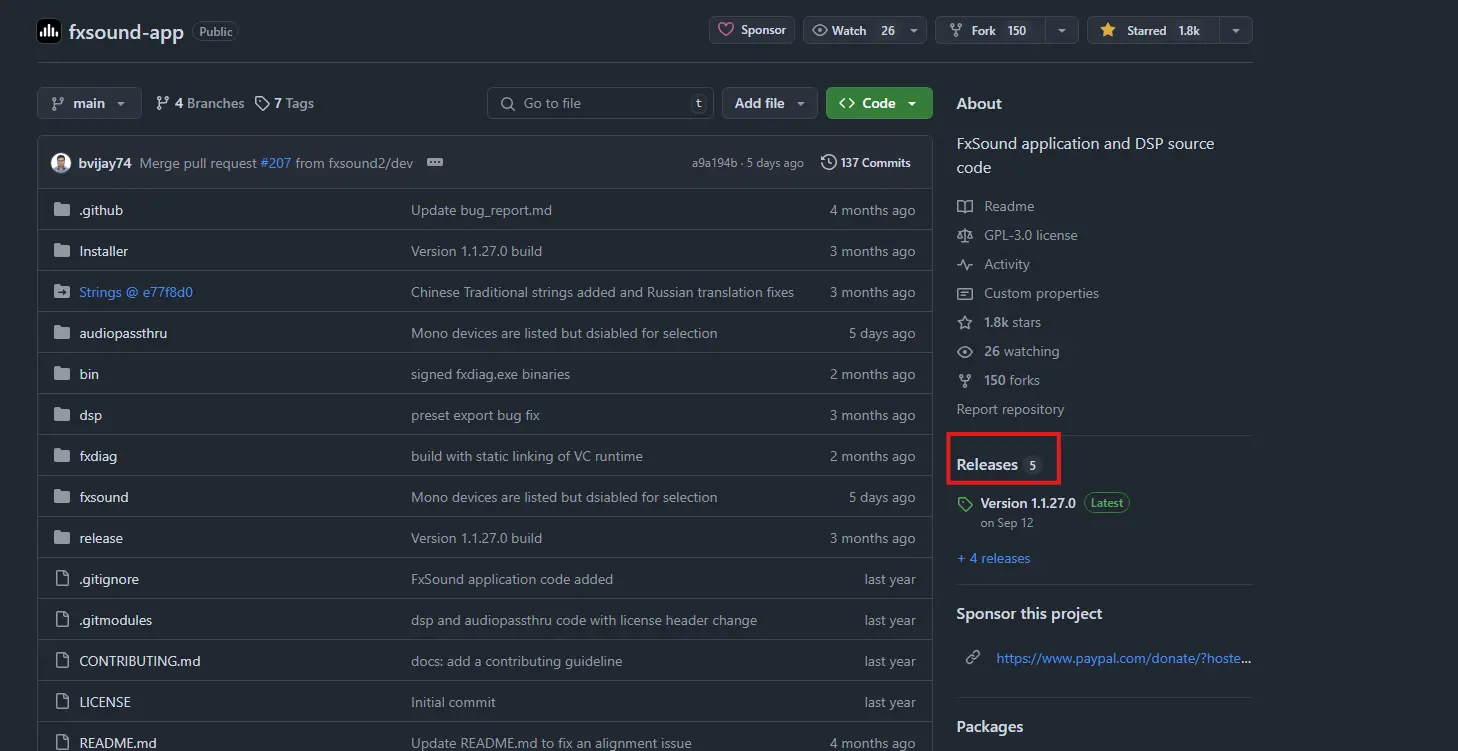Open the Installer folder
This screenshot has width=1458, height=751.
click(x=104, y=251)
